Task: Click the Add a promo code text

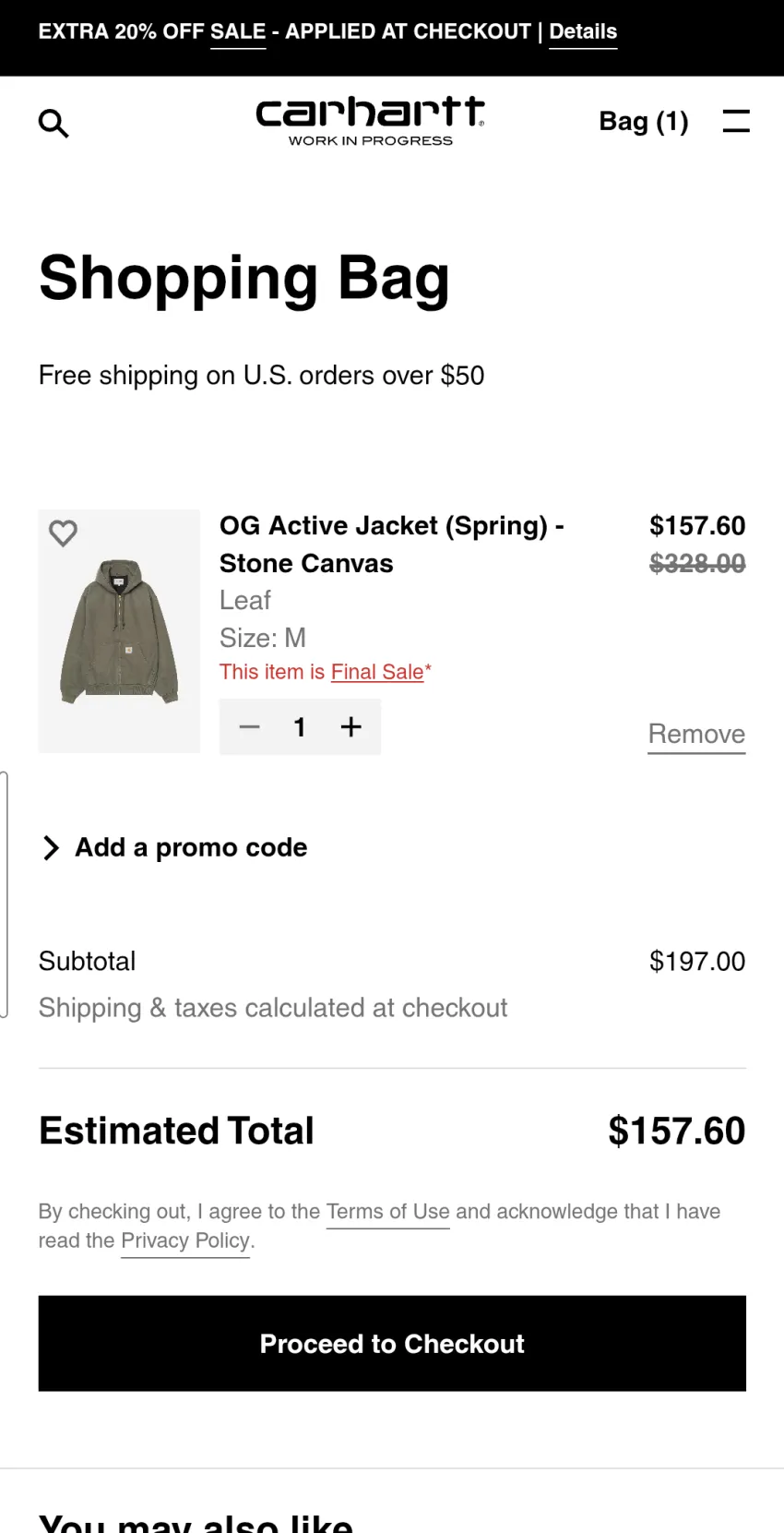Action: [x=191, y=847]
